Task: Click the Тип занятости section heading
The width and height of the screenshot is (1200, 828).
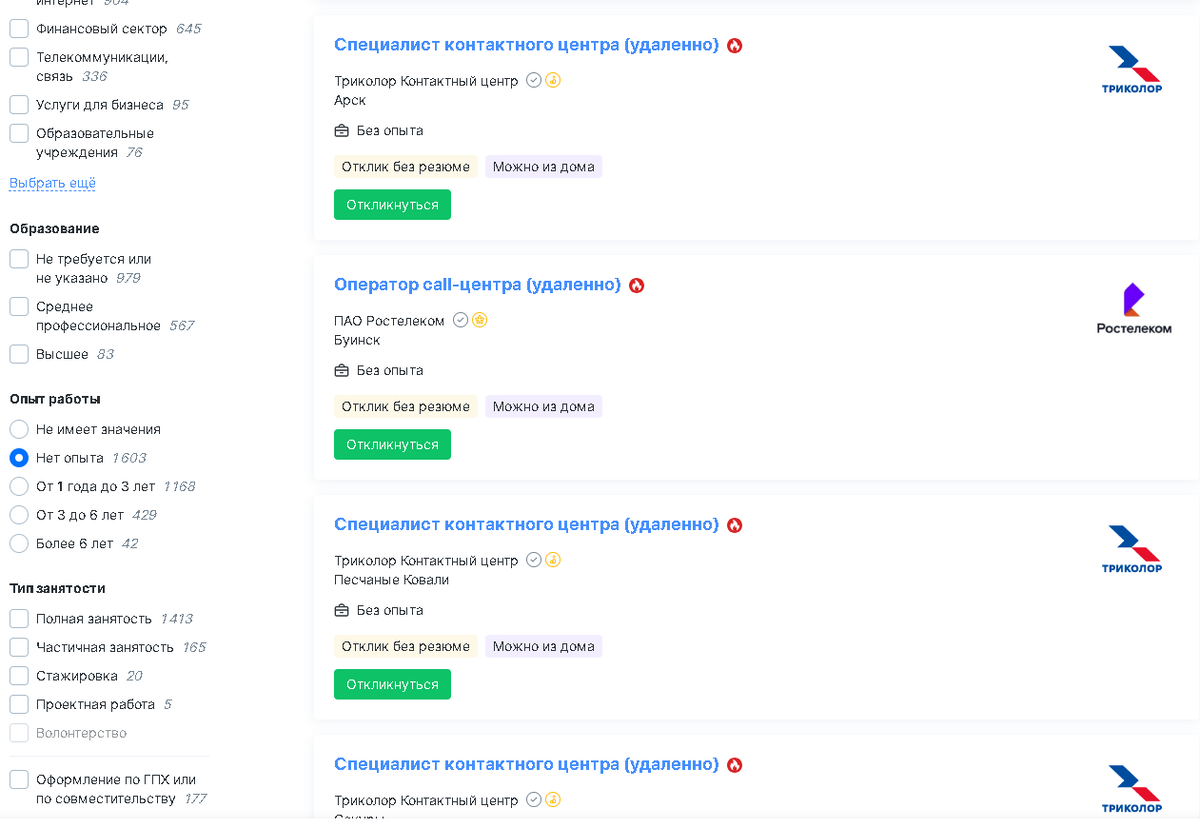Action: (x=57, y=589)
